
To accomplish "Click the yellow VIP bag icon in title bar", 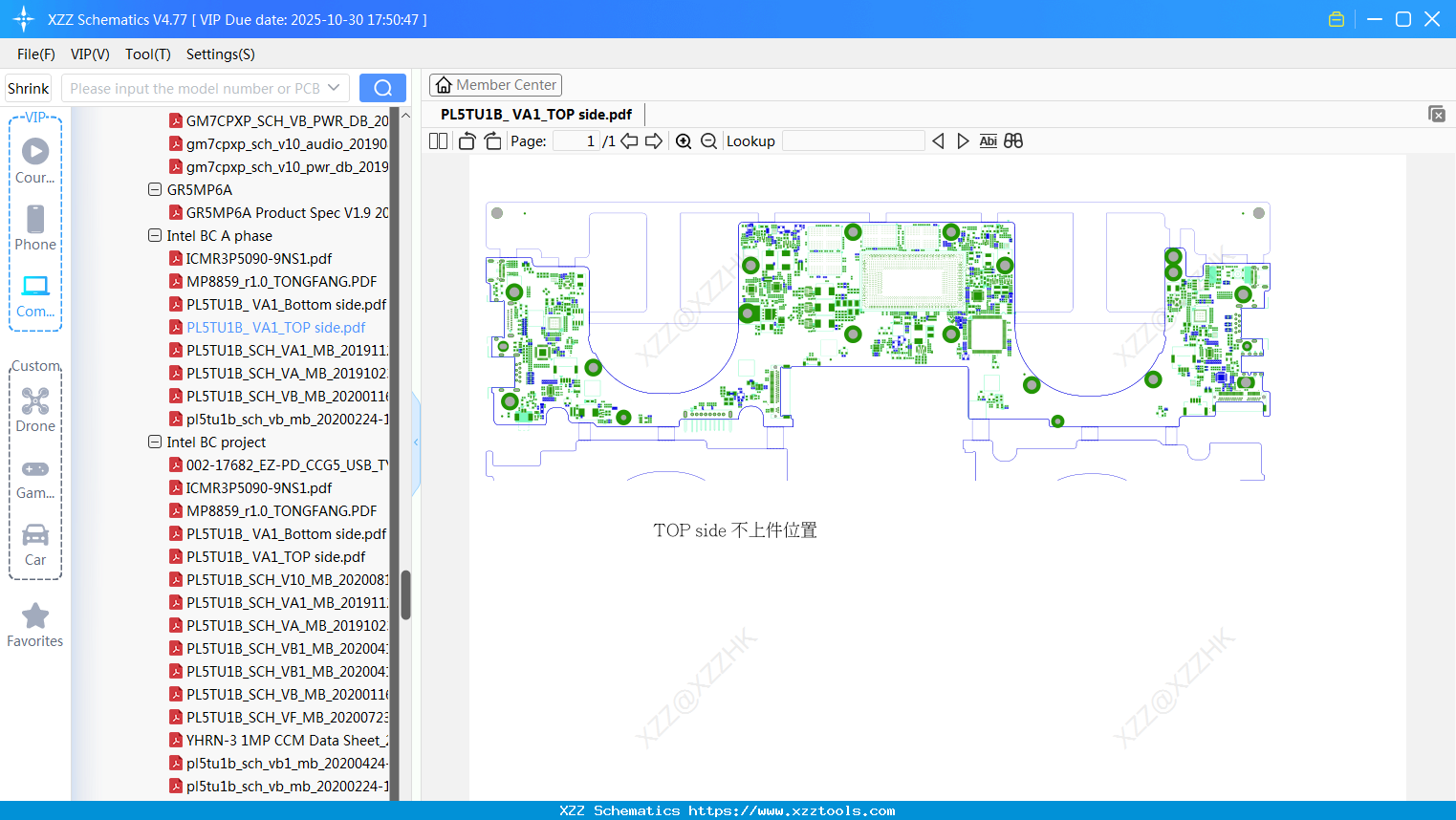I will [1336, 19].
